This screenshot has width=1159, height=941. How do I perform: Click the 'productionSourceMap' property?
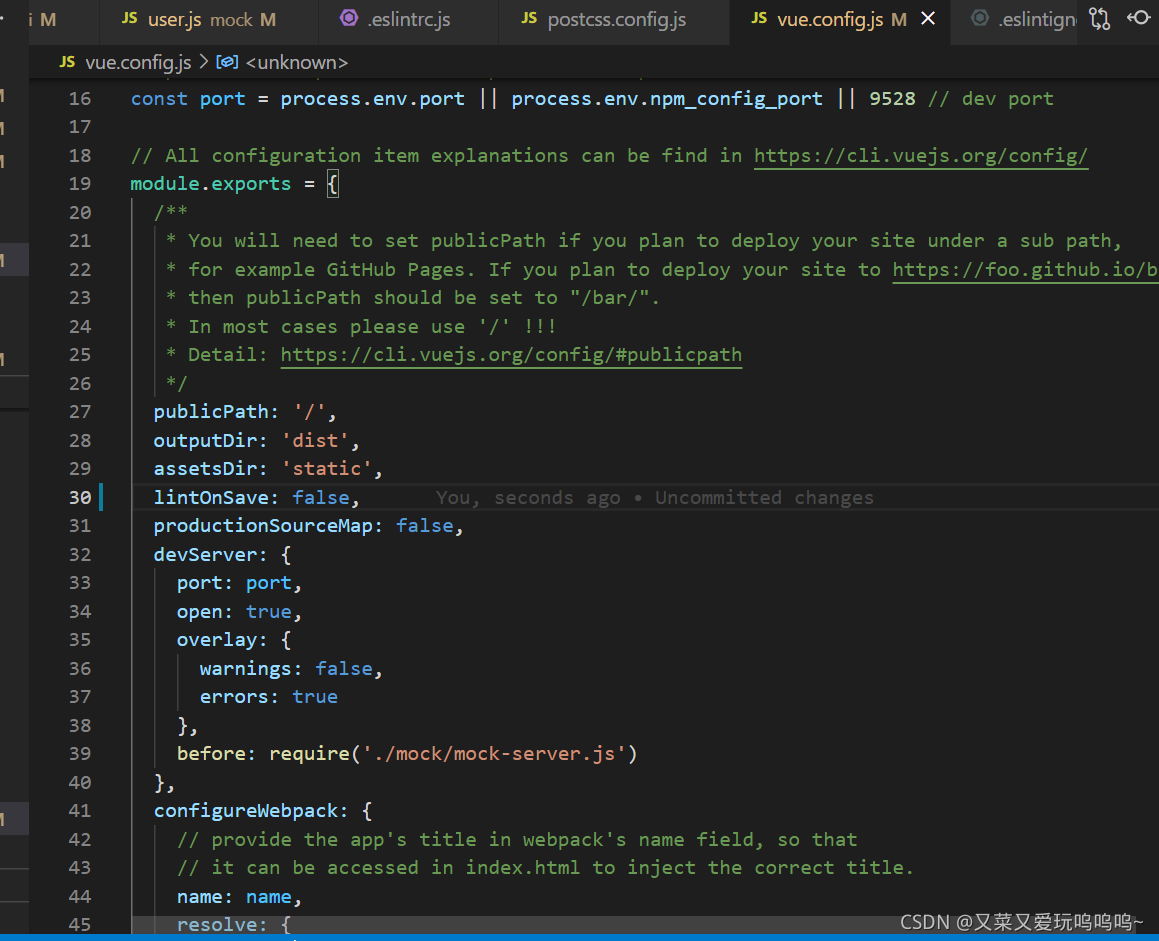(x=262, y=526)
